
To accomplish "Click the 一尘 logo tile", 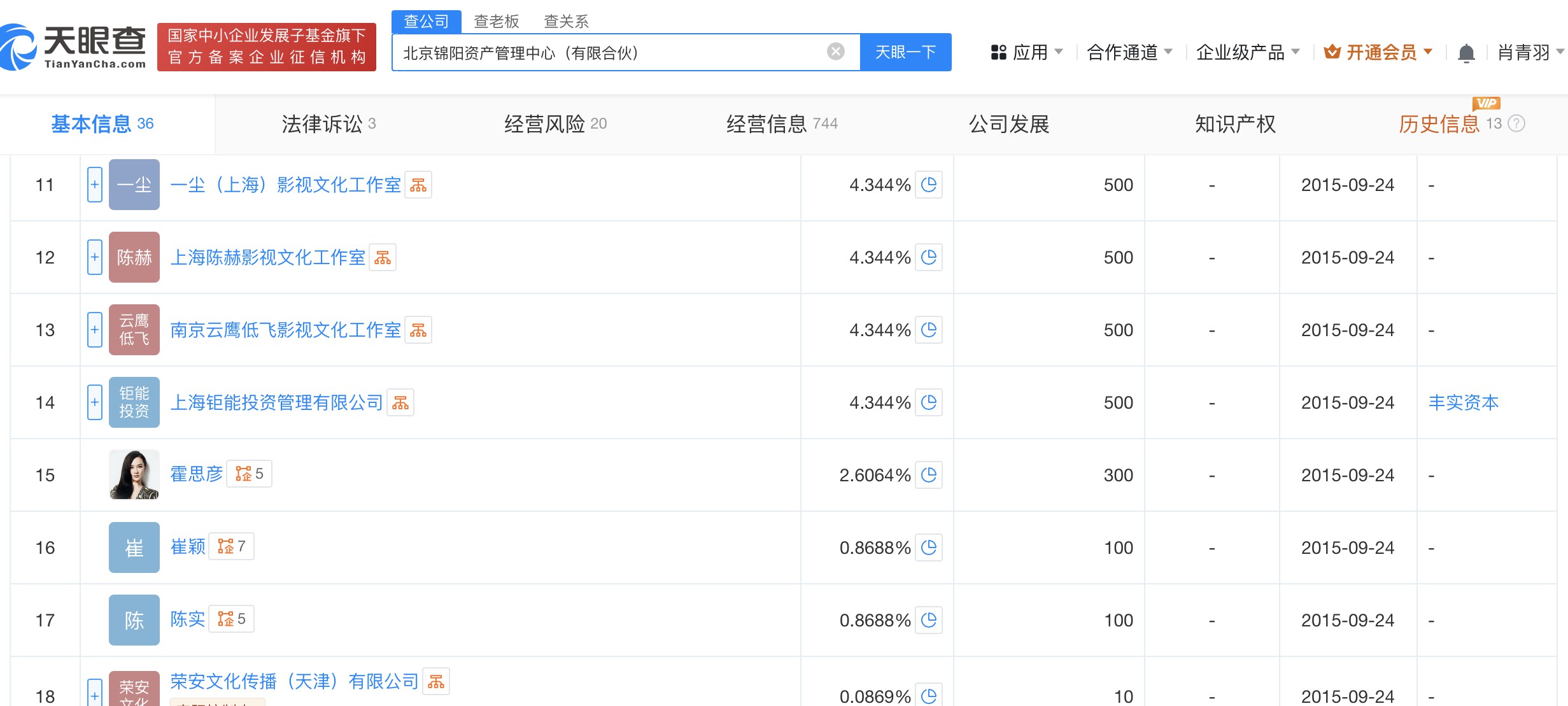I will pos(134,185).
